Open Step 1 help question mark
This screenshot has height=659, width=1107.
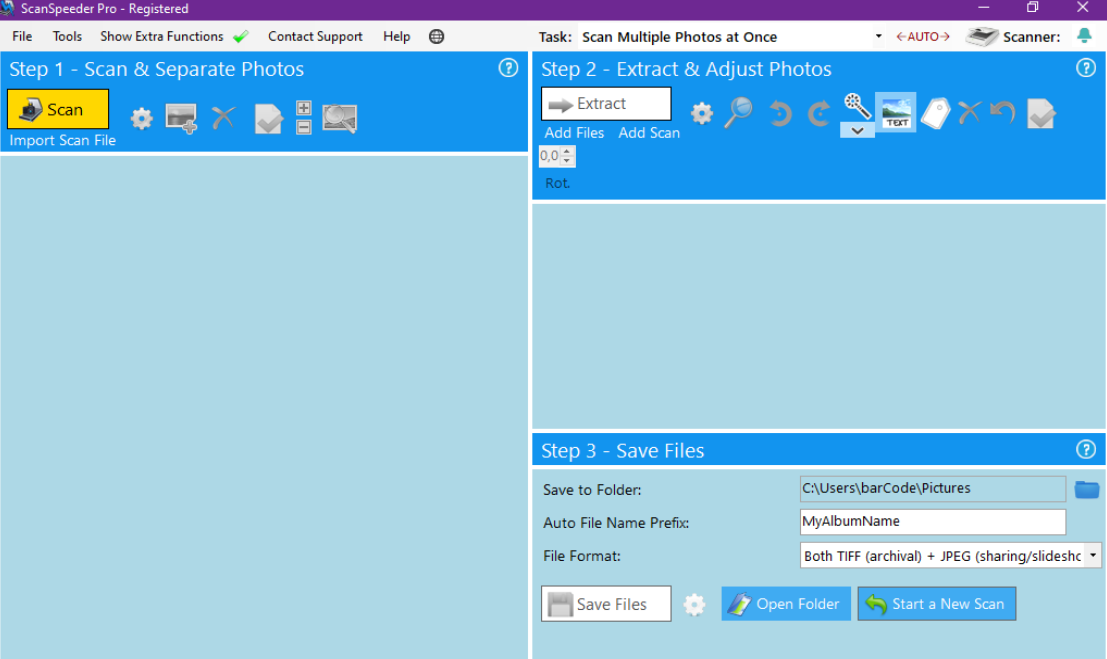tap(508, 68)
